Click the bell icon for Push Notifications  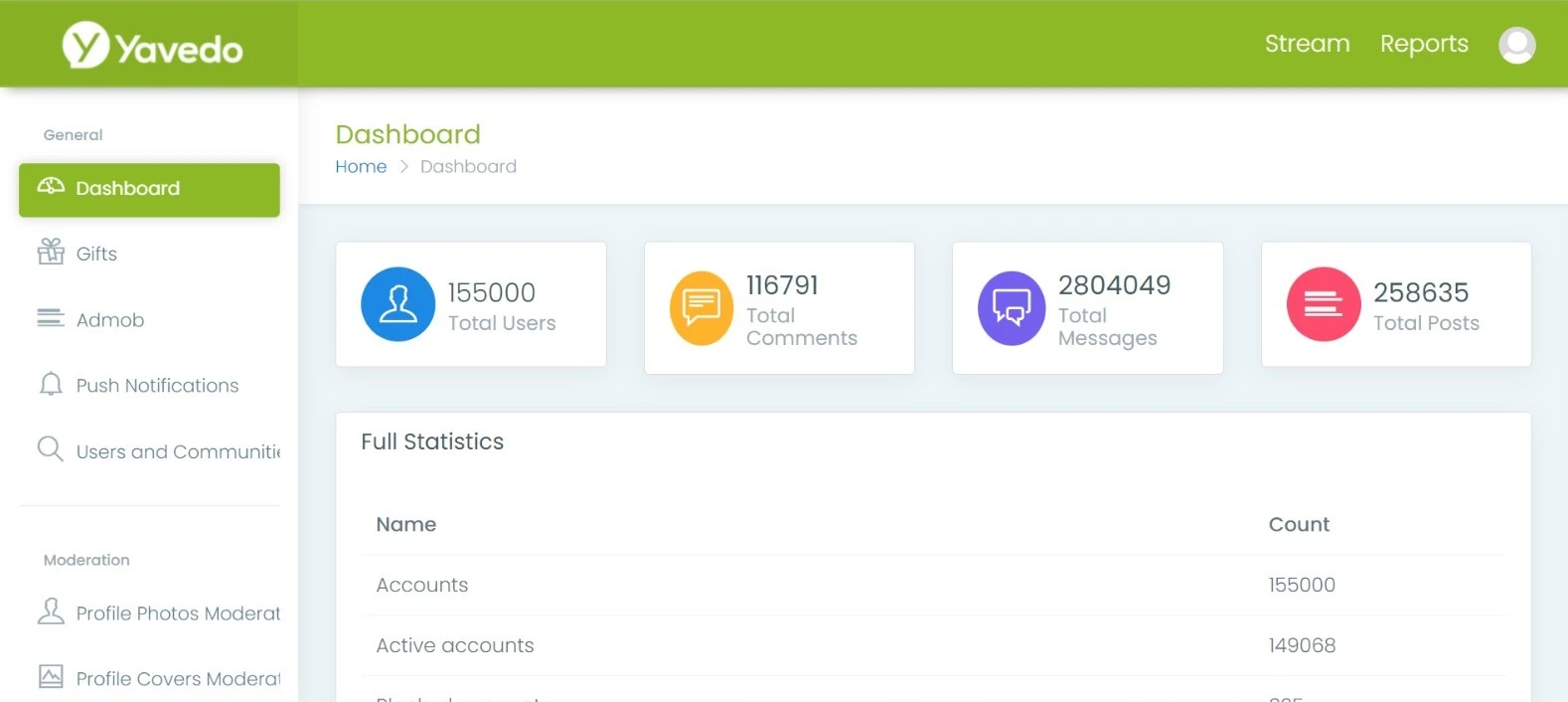pyautogui.click(x=51, y=385)
